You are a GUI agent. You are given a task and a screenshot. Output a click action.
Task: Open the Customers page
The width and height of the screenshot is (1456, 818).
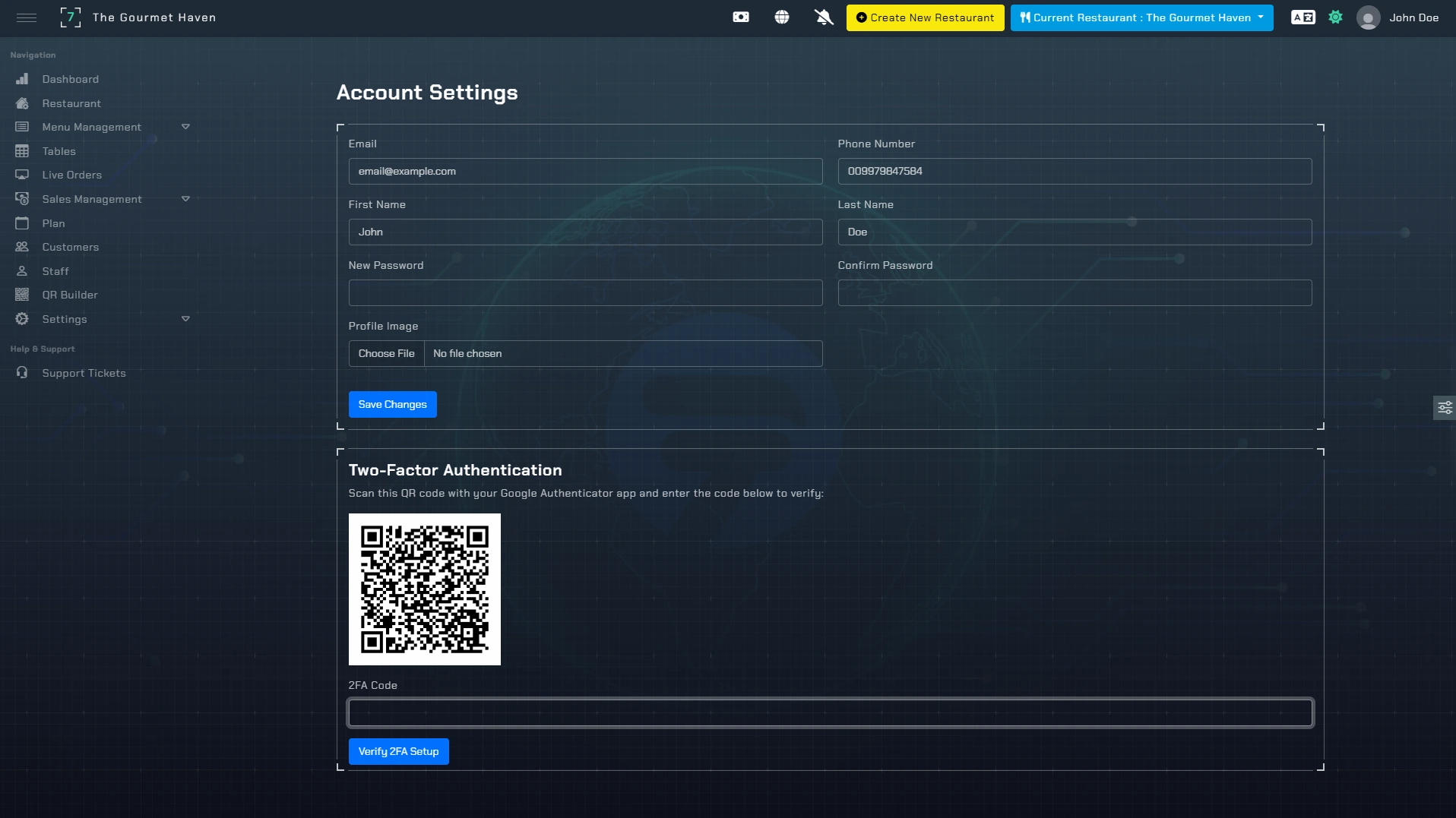tap(71, 247)
